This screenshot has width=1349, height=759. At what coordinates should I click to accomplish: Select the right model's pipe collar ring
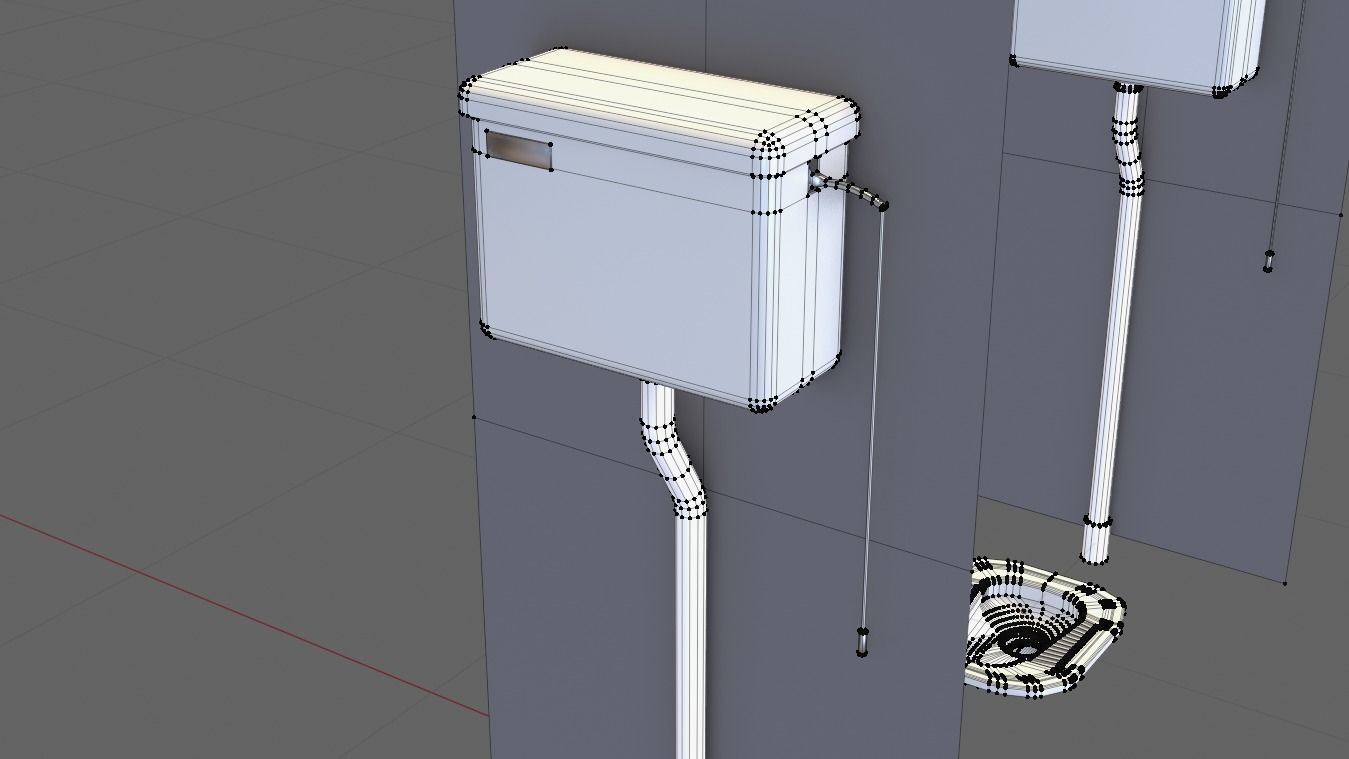pos(1098,522)
